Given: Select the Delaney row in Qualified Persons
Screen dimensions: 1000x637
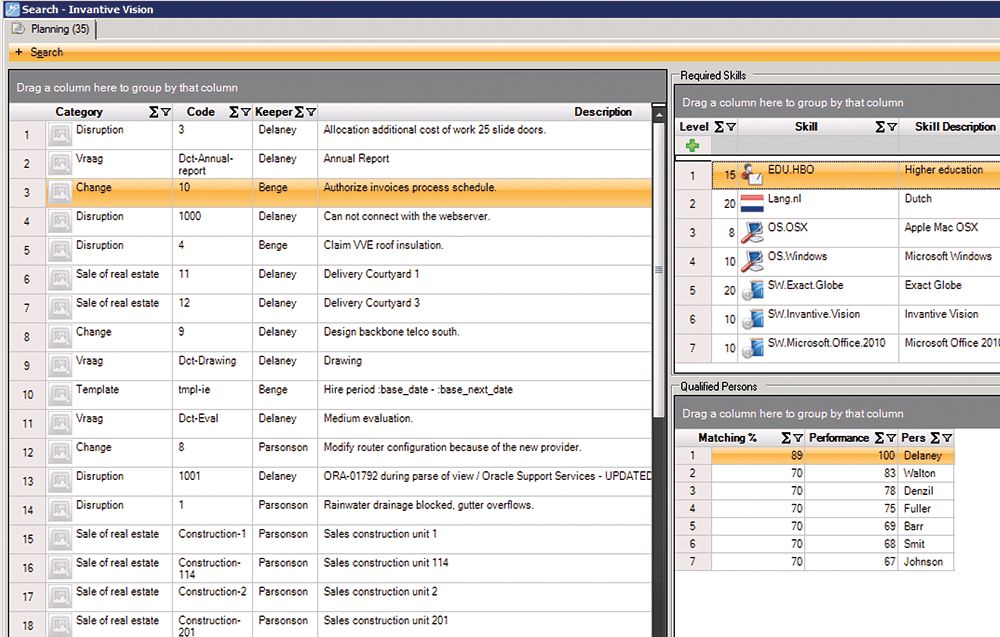Looking at the screenshot, I should 922,455.
